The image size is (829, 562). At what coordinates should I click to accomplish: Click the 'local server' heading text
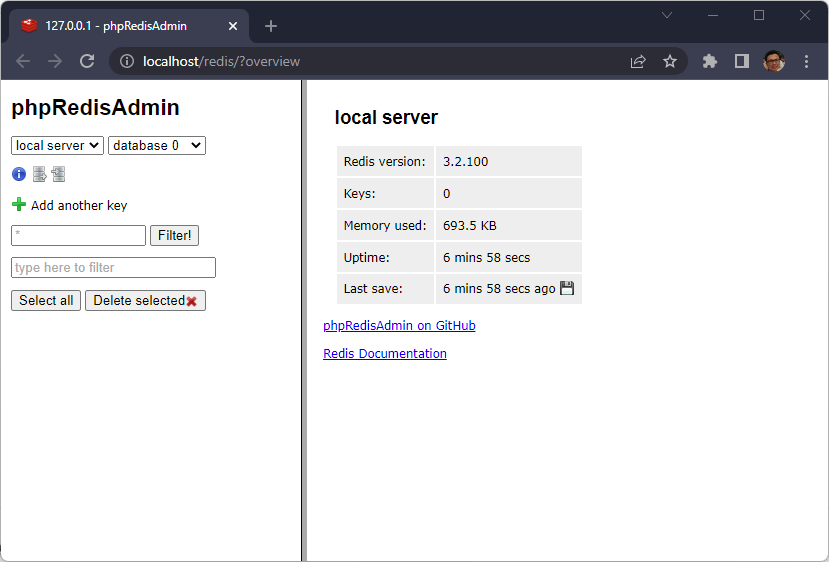click(386, 117)
